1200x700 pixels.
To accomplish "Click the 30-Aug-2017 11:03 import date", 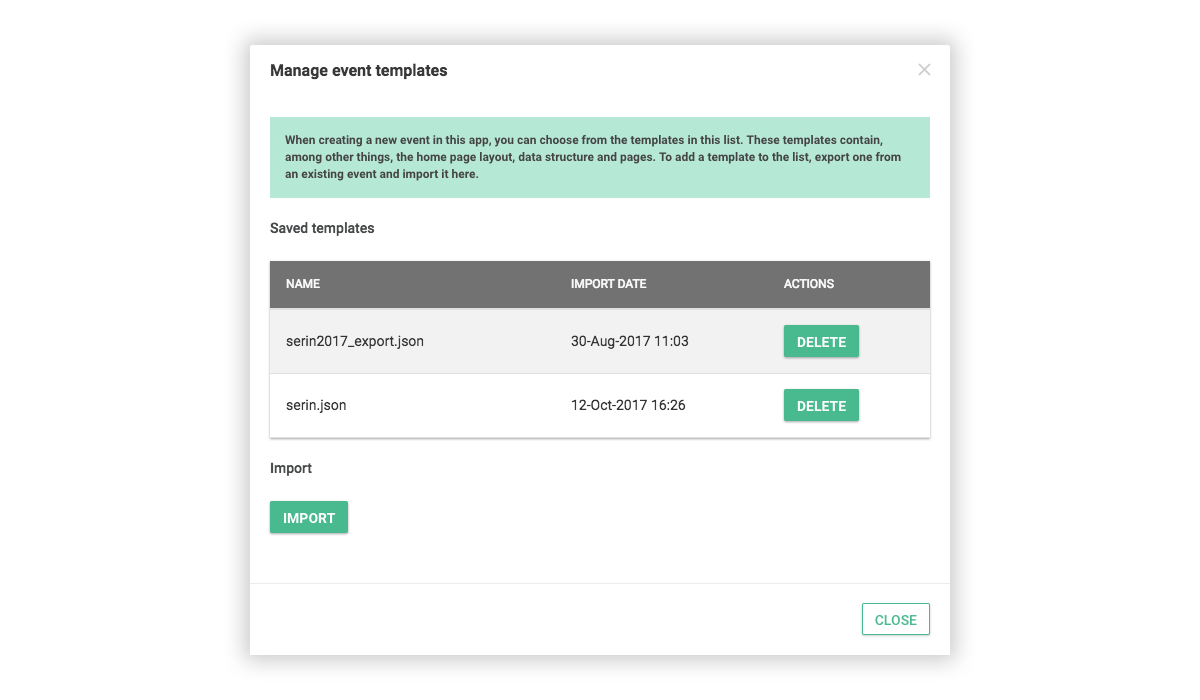I will (630, 342).
